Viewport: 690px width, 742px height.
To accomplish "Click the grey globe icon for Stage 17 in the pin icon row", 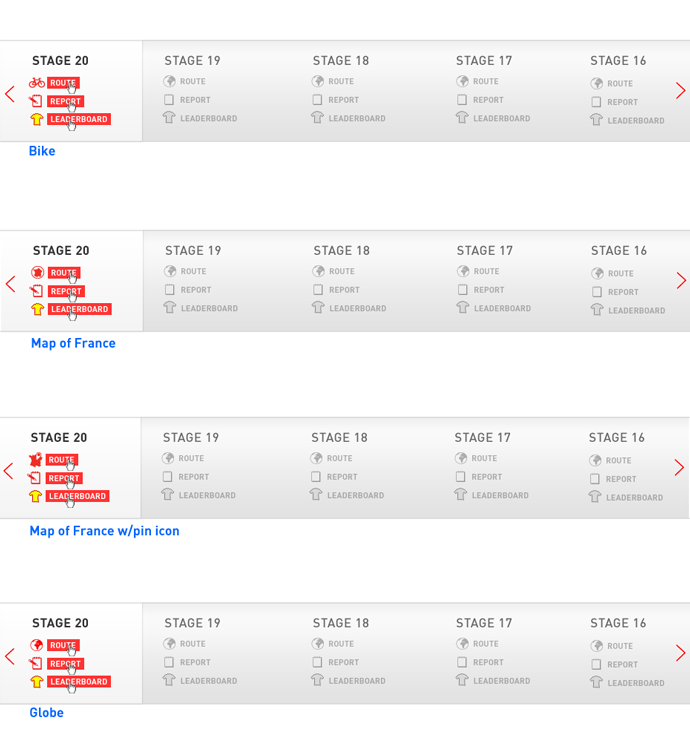I will (461, 458).
